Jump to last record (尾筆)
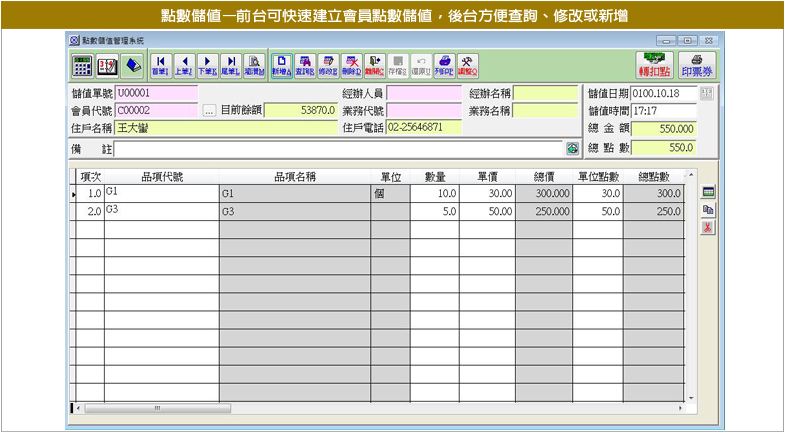 [x=230, y=66]
